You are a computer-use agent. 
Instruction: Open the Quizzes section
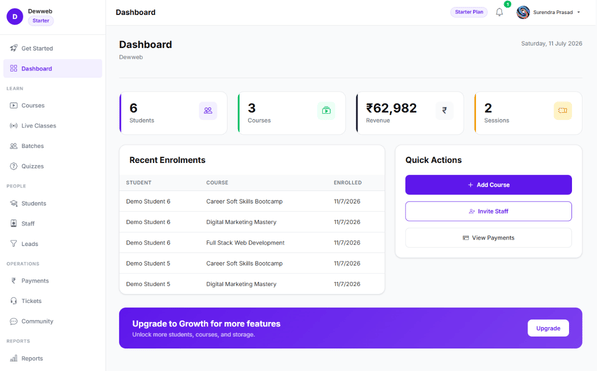click(x=53, y=166)
